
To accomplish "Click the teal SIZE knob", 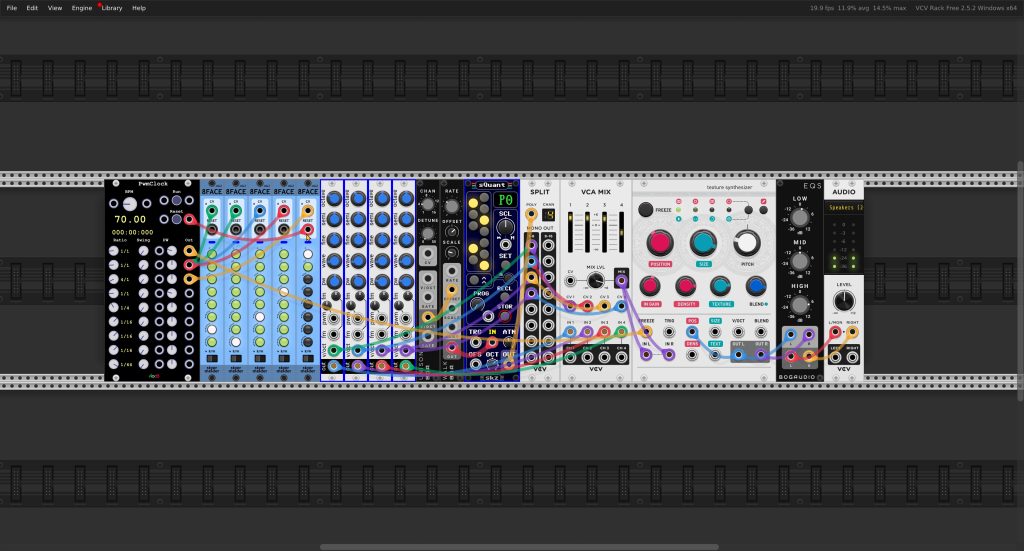I will click(703, 242).
